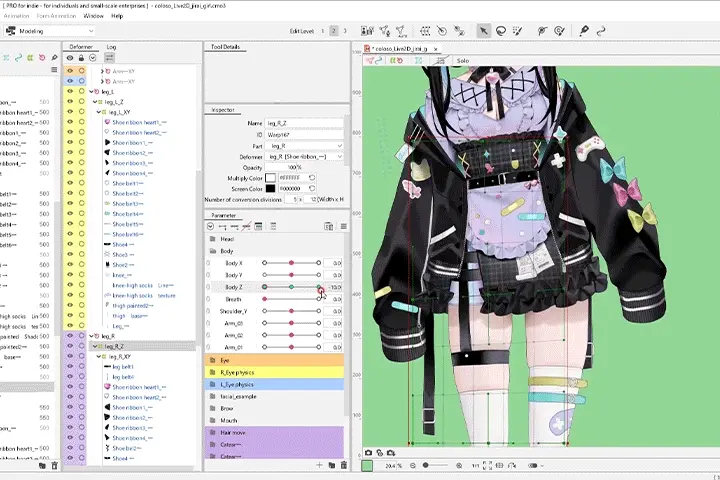This screenshot has width=720, height=480.
Task: Select the Deformer tab
Action: click(x=81, y=47)
